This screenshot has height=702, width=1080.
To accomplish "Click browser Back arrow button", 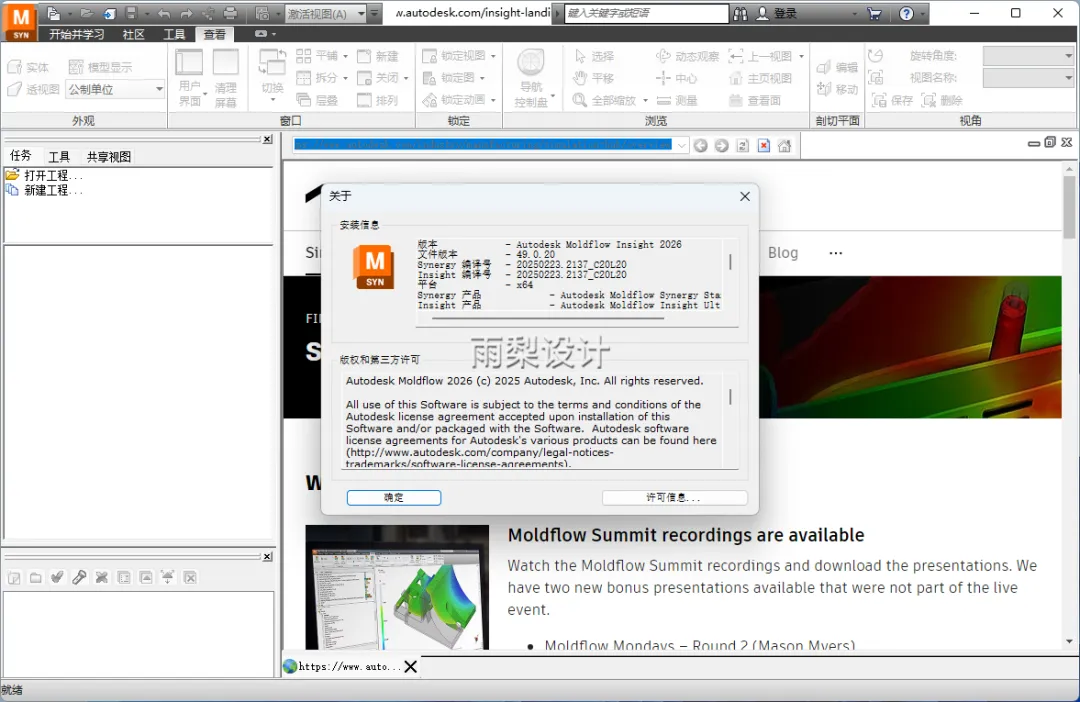I will pyautogui.click(x=700, y=145).
